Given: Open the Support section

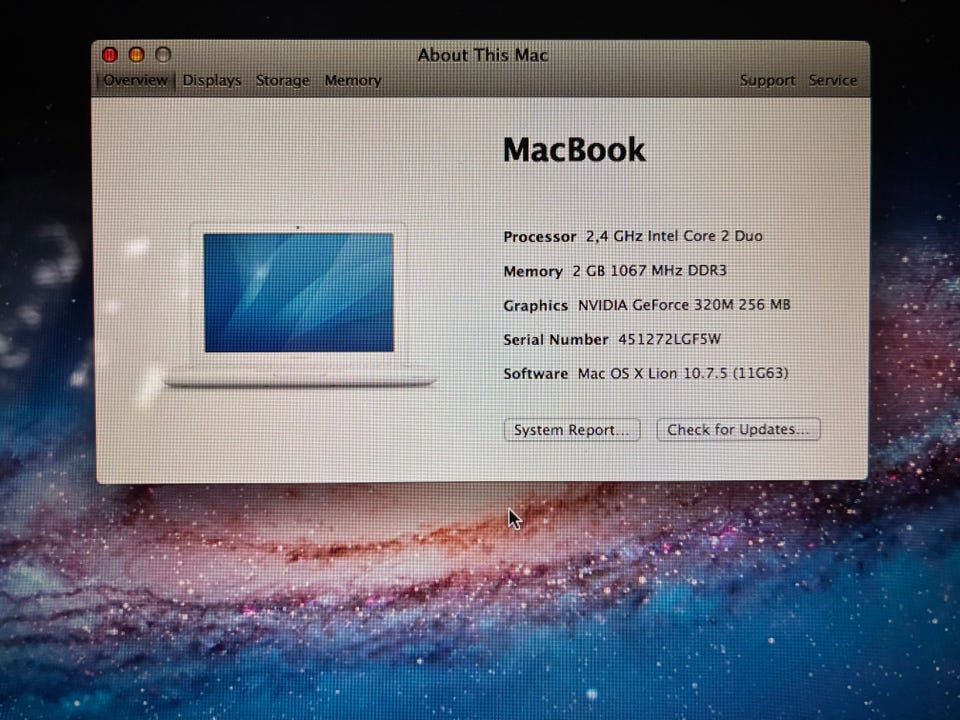Looking at the screenshot, I should pyautogui.click(x=768, y=80).
